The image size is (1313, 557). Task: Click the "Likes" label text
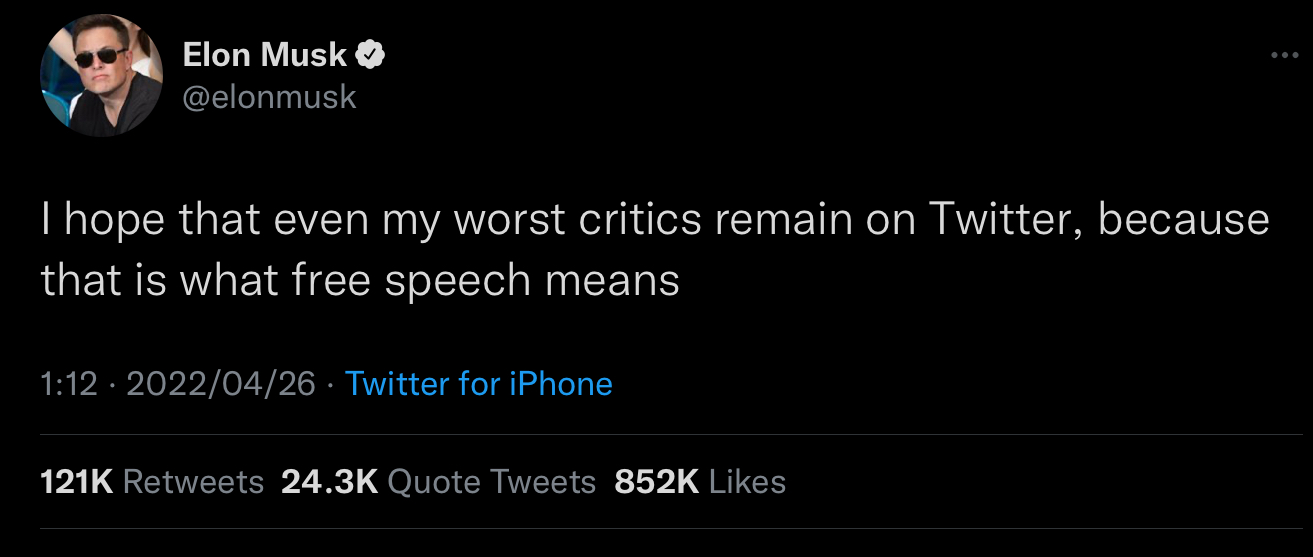click(747, 482)
